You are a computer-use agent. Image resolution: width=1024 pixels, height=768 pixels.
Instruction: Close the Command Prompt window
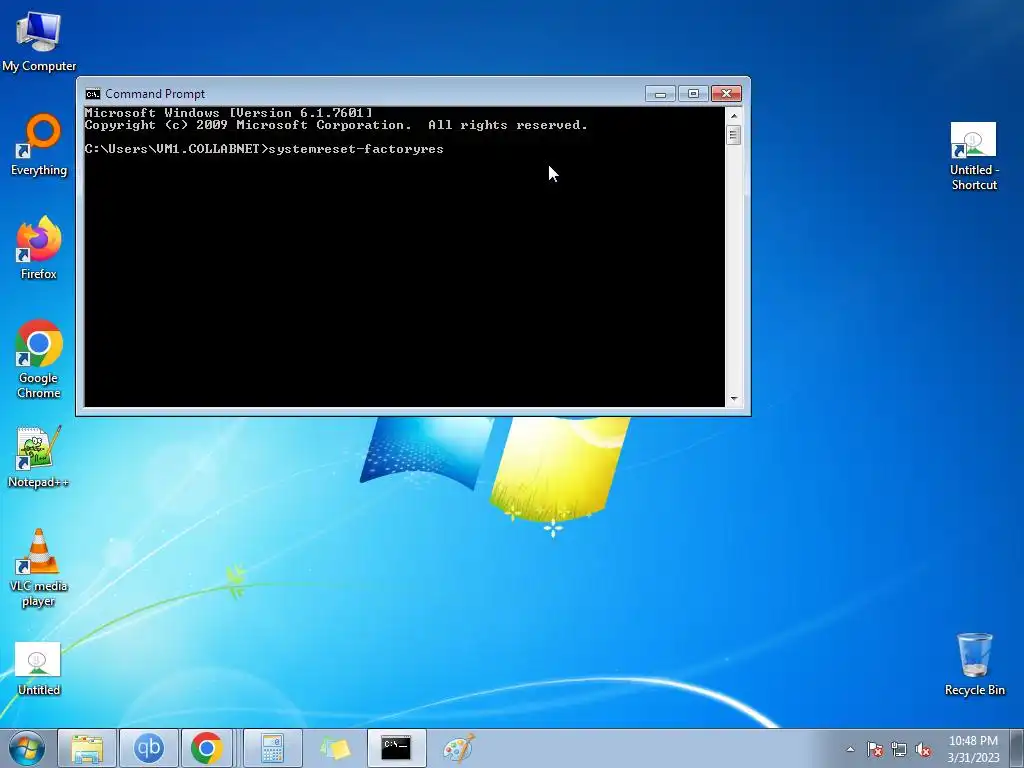click(x=726, y=94)
